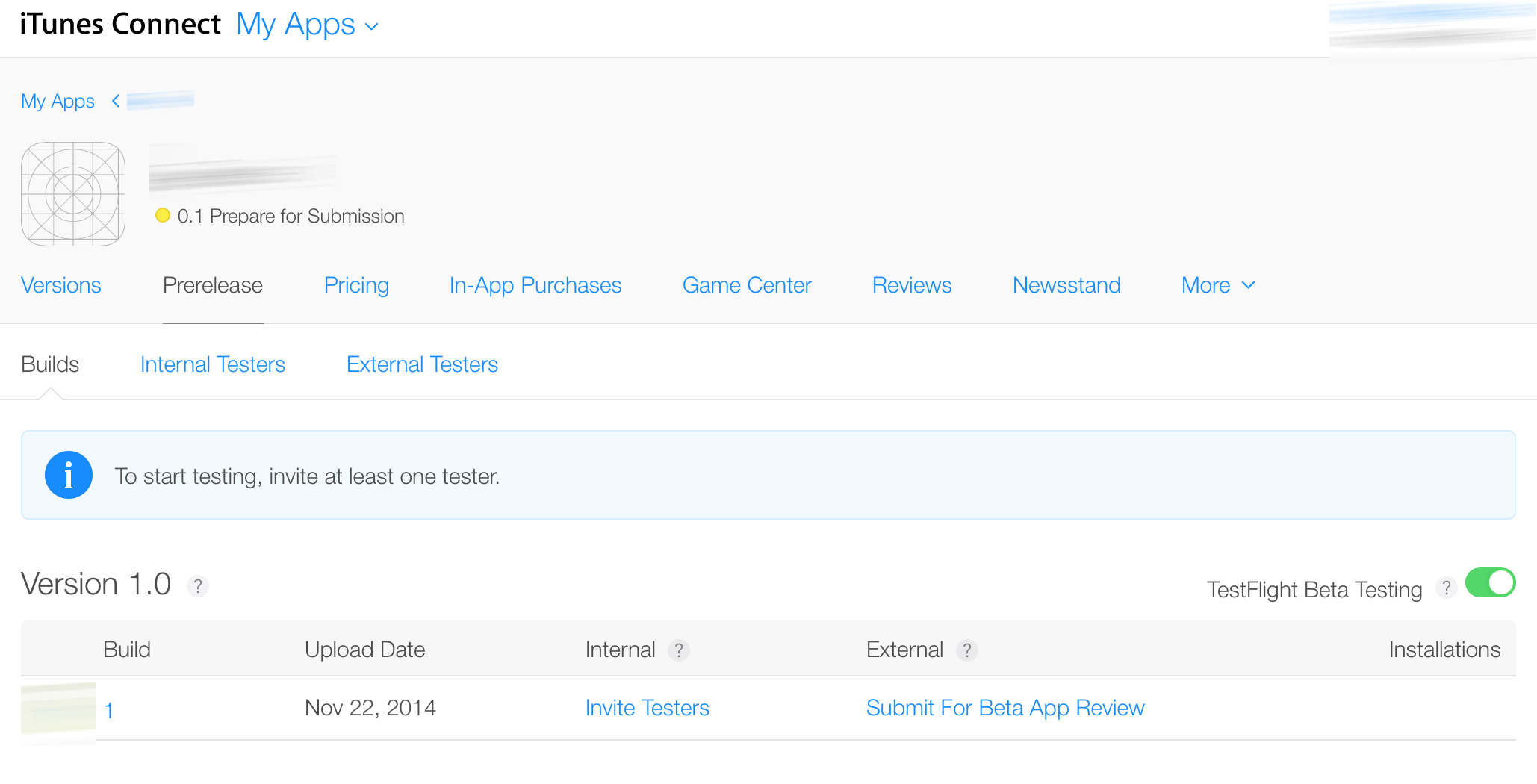Click the Build column header

[x=127, y=650]
